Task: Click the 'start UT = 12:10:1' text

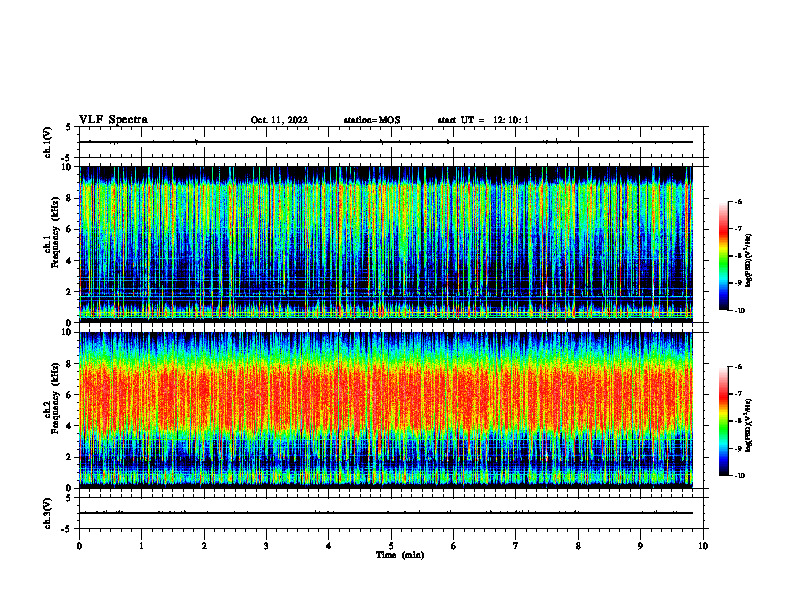Action: coord(483,120)
